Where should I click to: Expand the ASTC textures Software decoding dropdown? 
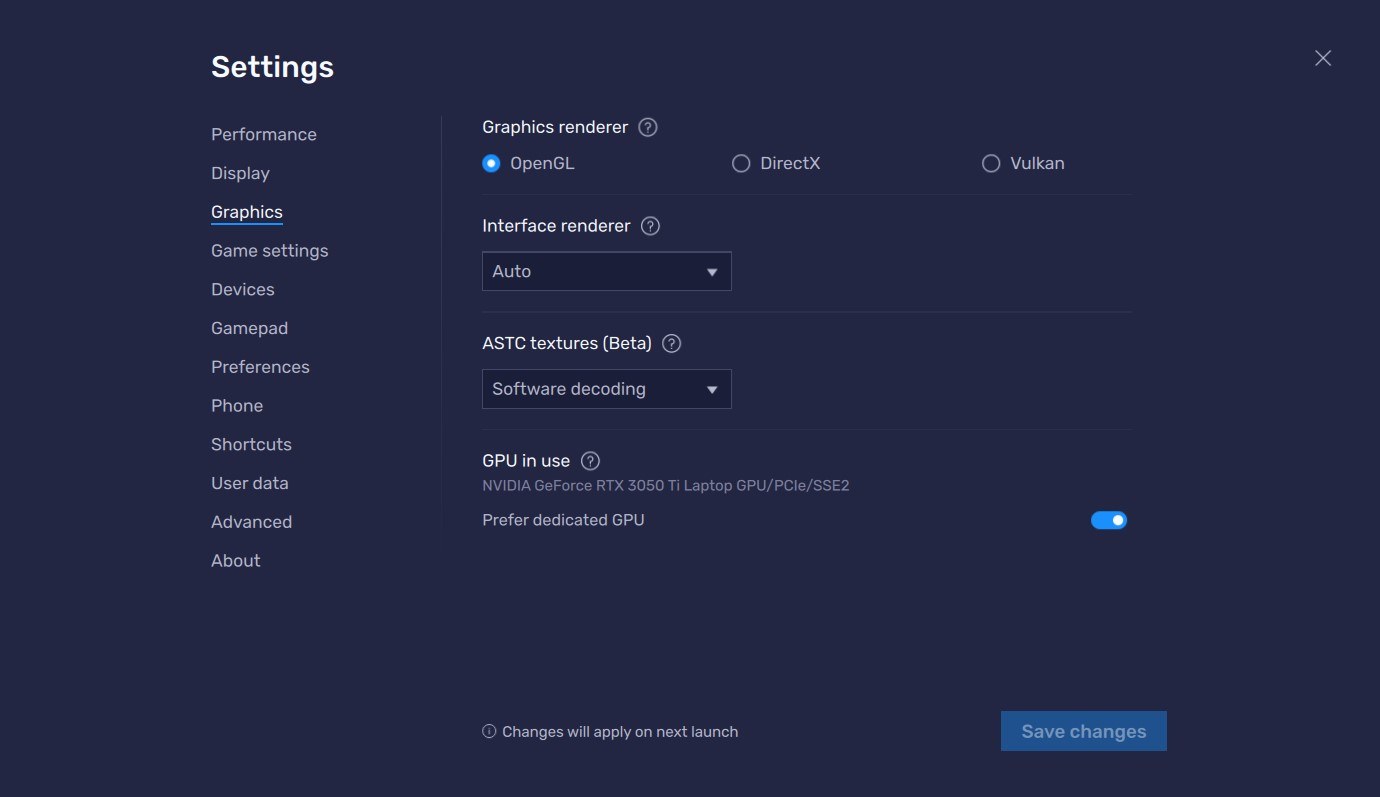(x=606, y=389)
